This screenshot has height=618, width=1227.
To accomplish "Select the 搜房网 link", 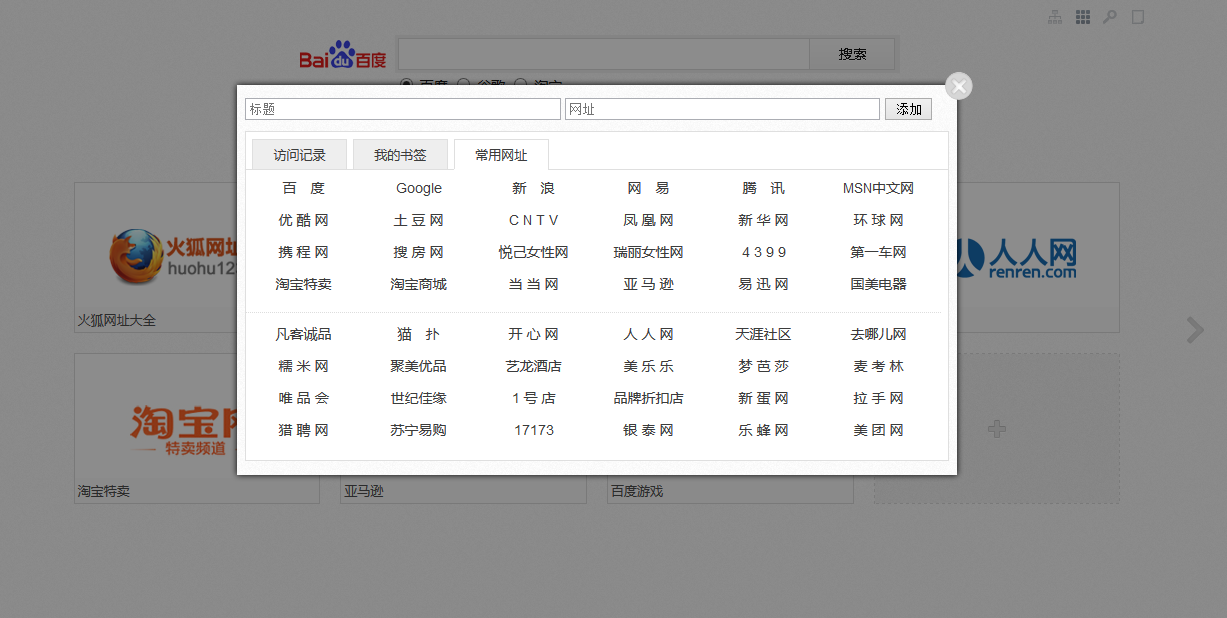I will 419,252.
